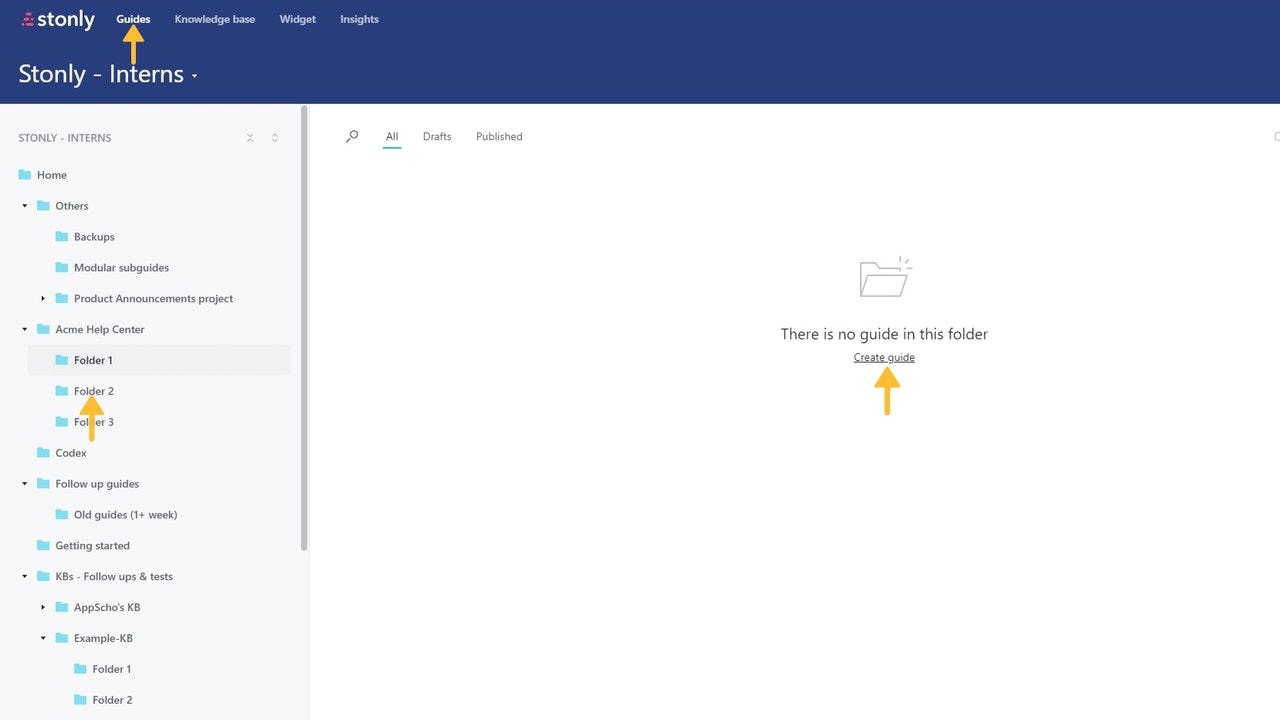Collapse the Others folder arrow
The height and width of the screenshot is (720, 1280).
tap(25, 206)
